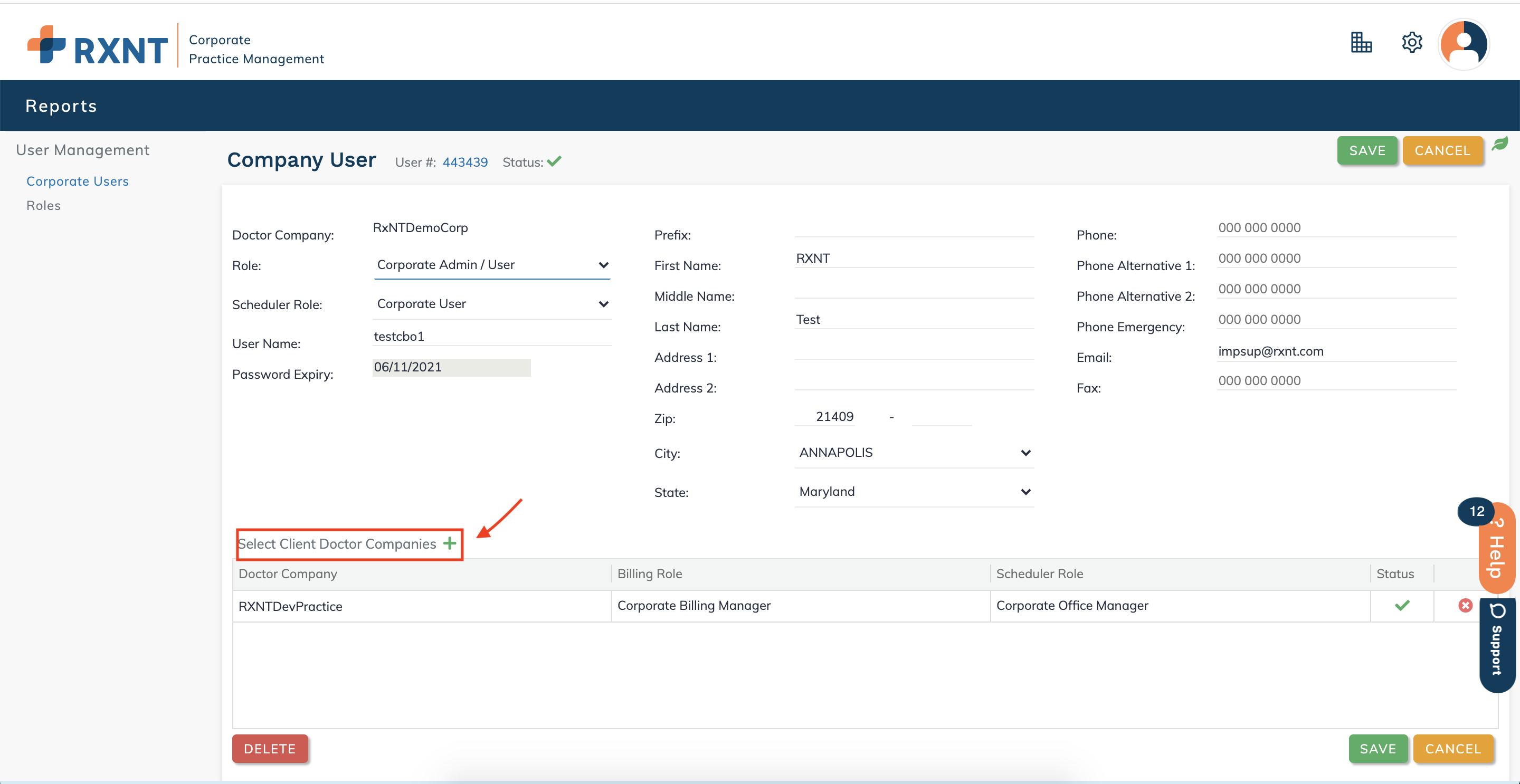This screenshot has width=1520, height=784.
Task: Add client doctor company plus icon
Action: coord(450,543)
